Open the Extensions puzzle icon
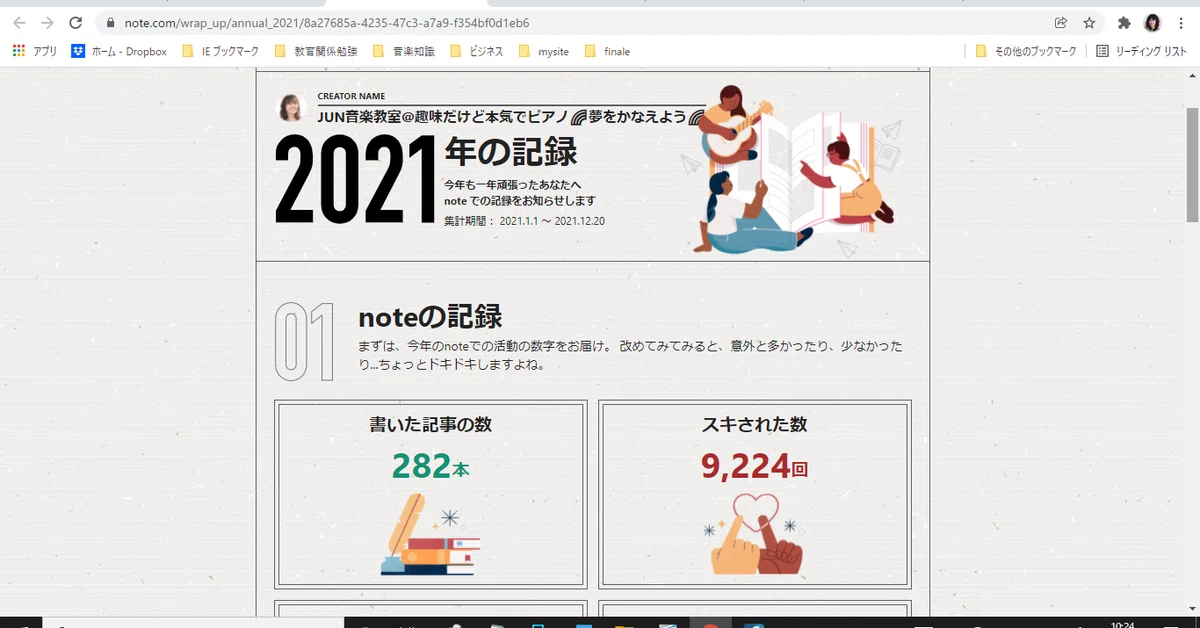1200x628 pixels. click(1124, 23)
